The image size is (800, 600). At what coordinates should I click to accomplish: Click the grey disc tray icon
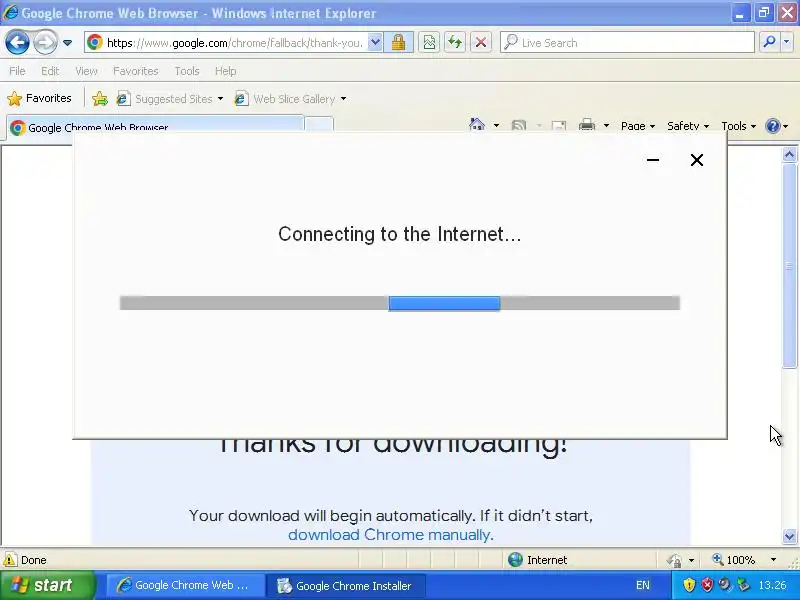(x=724, y=585)
